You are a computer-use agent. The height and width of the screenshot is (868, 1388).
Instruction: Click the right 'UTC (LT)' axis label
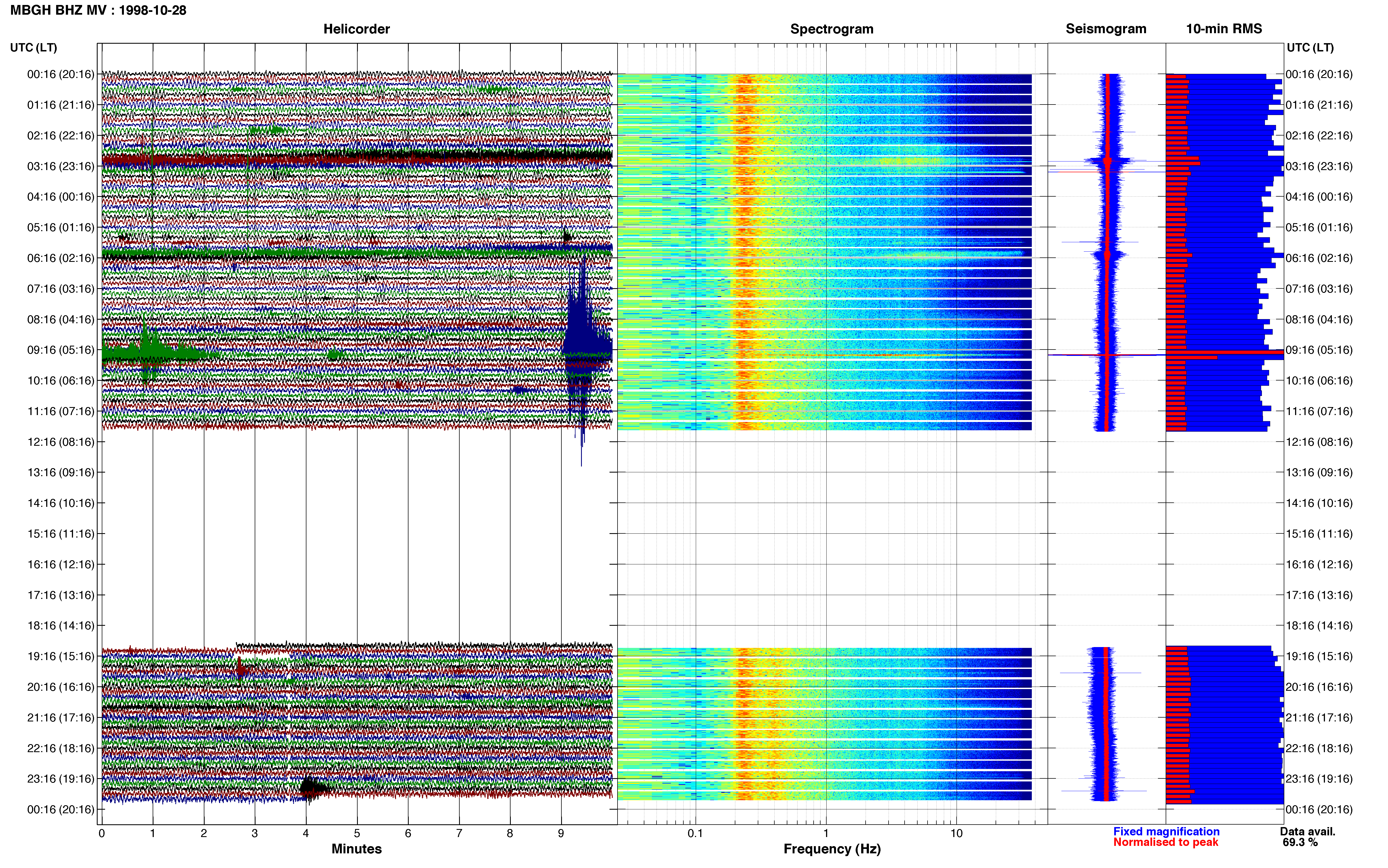click(1310, 48)
